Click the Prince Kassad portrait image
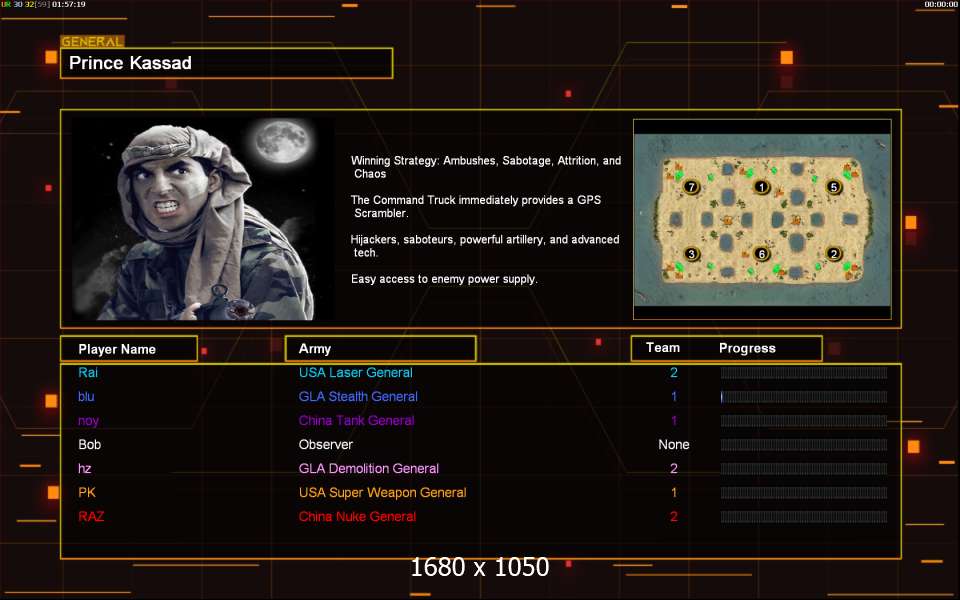960x600 pixels. 203,219
